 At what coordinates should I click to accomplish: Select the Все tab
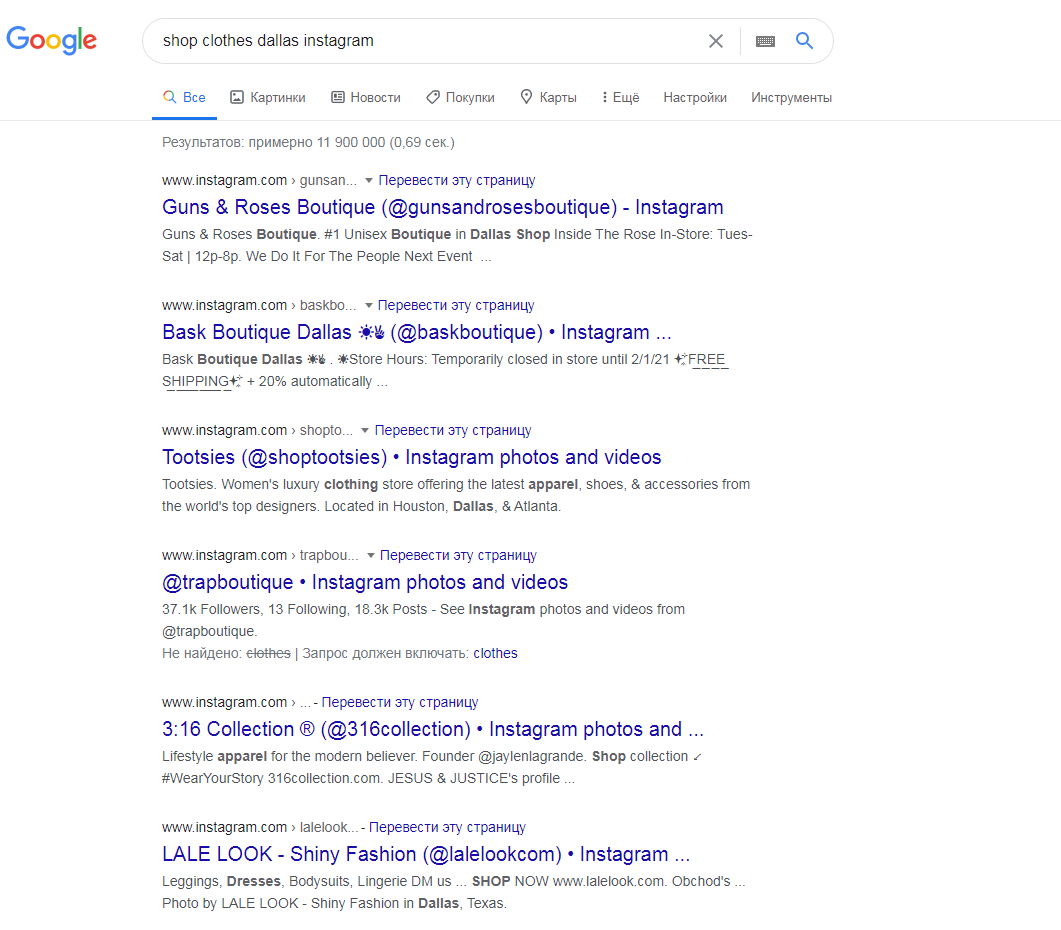click(x=184, y=97)
